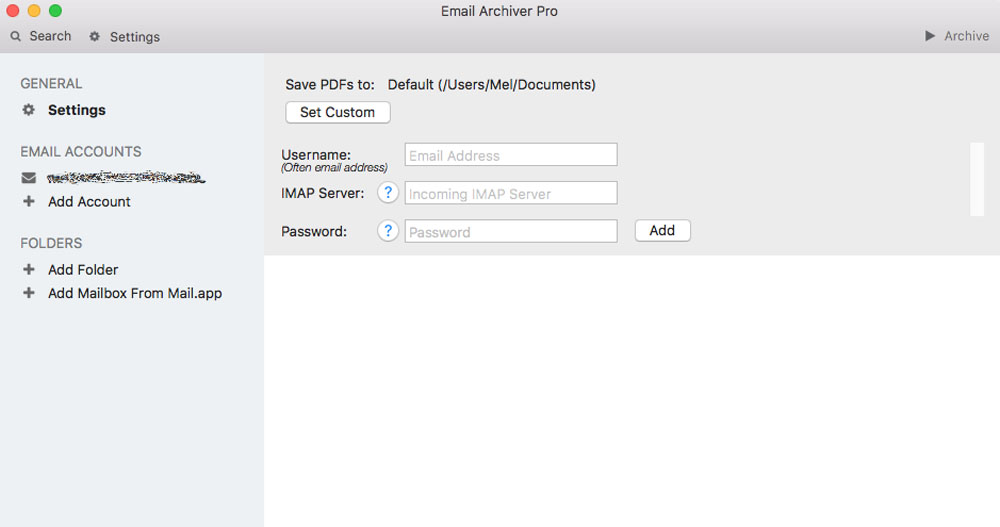Focus the Incoming IMAP Server input

click(510, 193)
